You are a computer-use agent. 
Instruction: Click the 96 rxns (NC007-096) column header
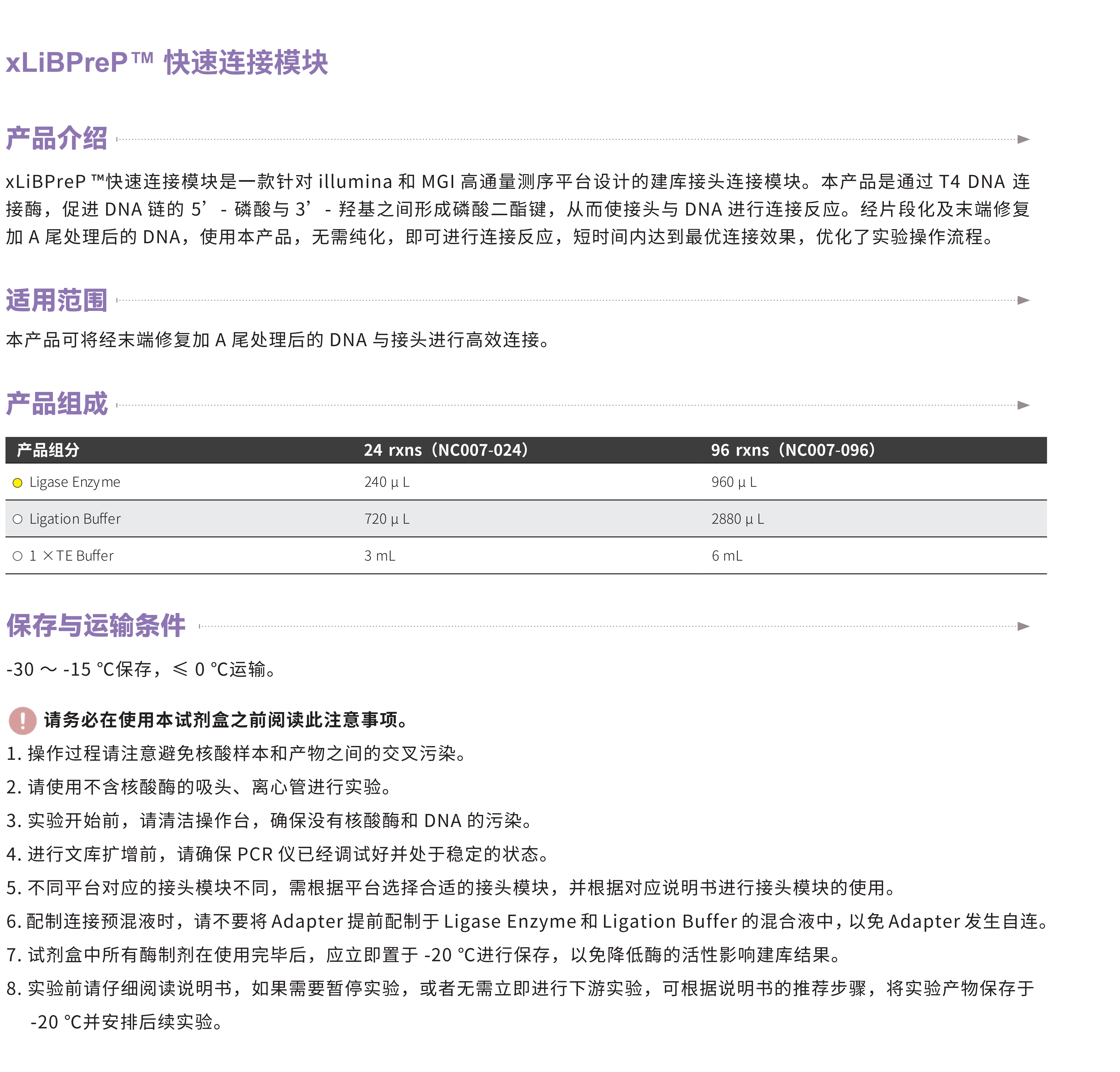coord(793,450)
